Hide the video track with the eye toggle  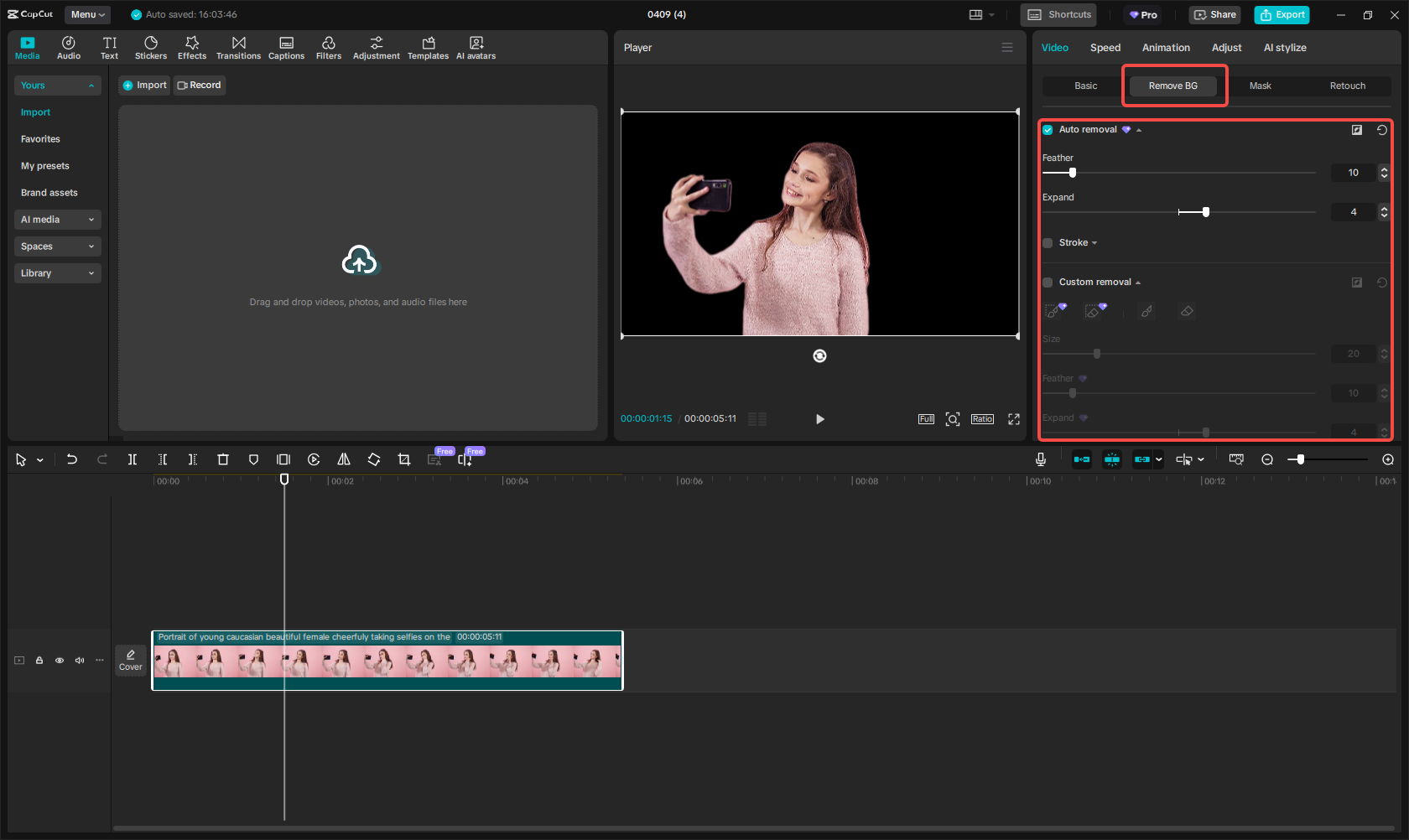pos(59,661)
